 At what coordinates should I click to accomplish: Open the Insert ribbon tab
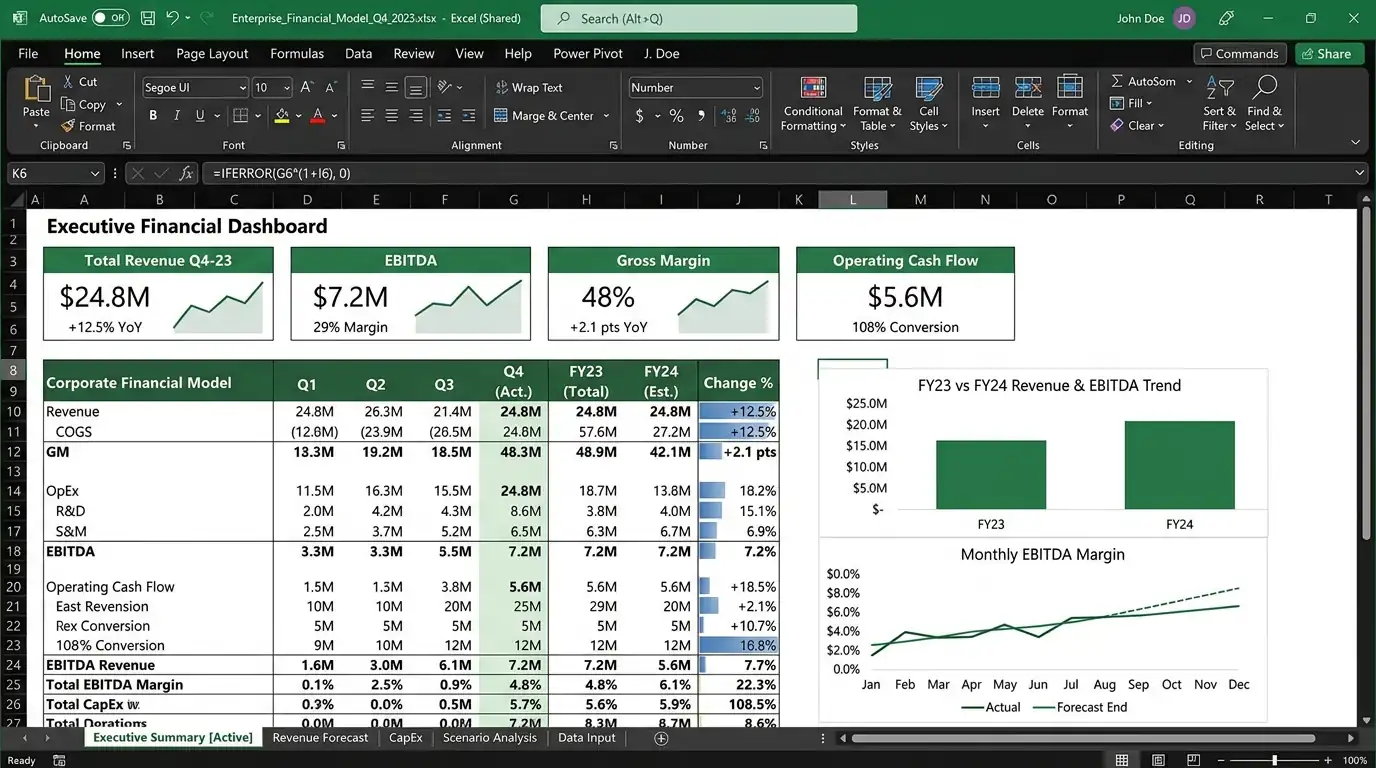(x=138, y=54)
